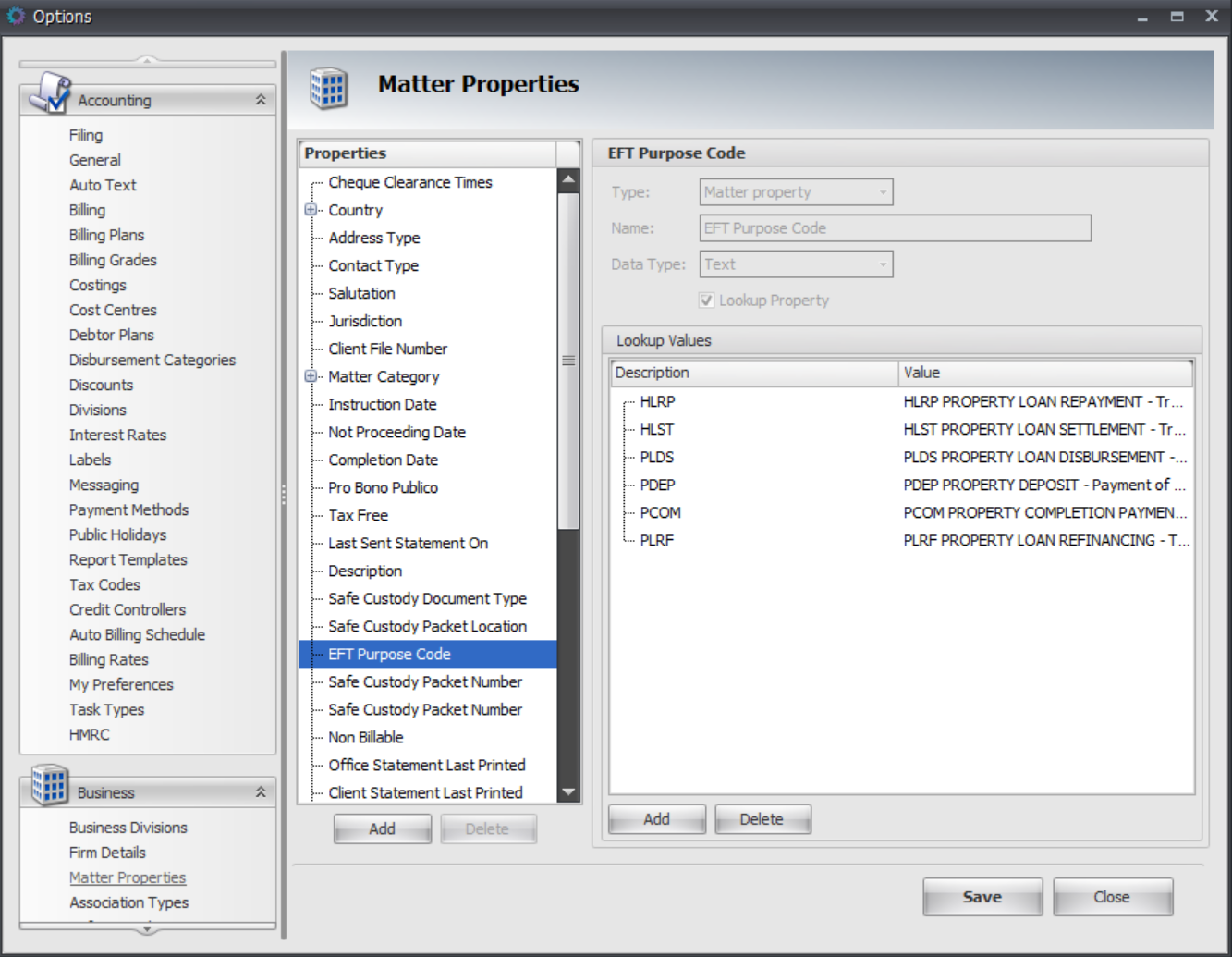This screenshot has width=1232, height=957.
Task: Click the Properties list scroll down arrow
Action: point(568,792)
